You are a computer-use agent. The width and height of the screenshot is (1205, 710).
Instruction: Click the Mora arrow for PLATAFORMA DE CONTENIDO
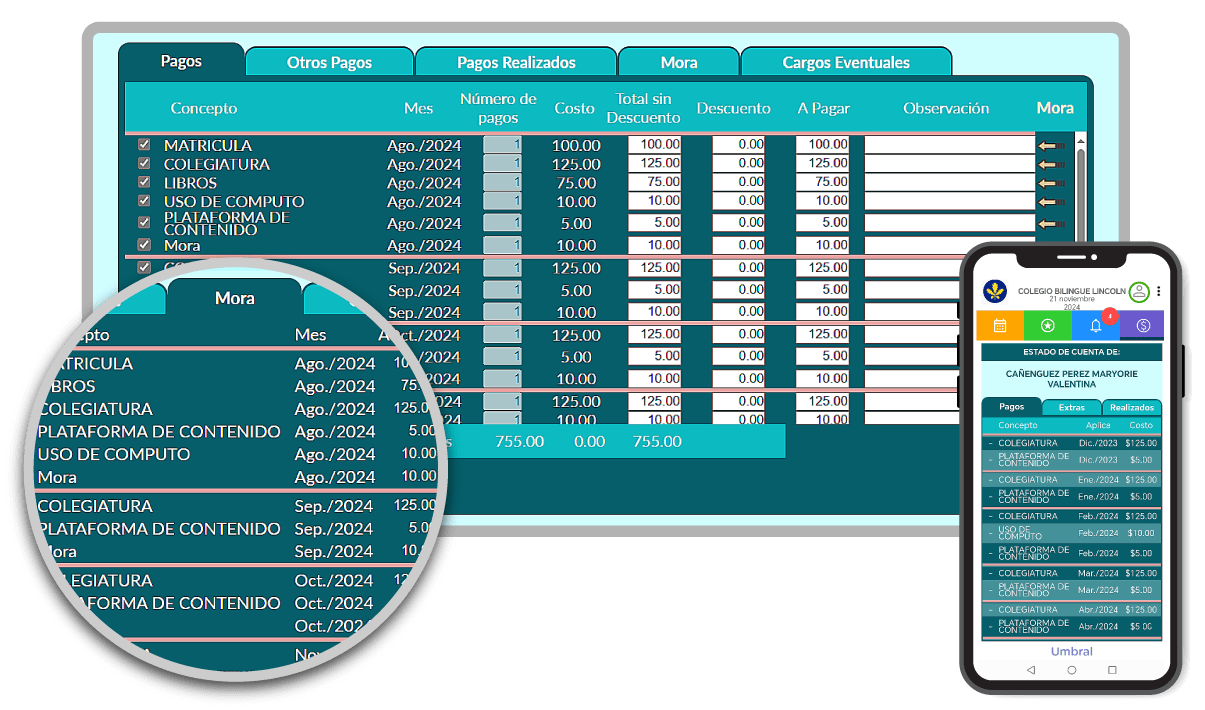[x=1050, y=224]
